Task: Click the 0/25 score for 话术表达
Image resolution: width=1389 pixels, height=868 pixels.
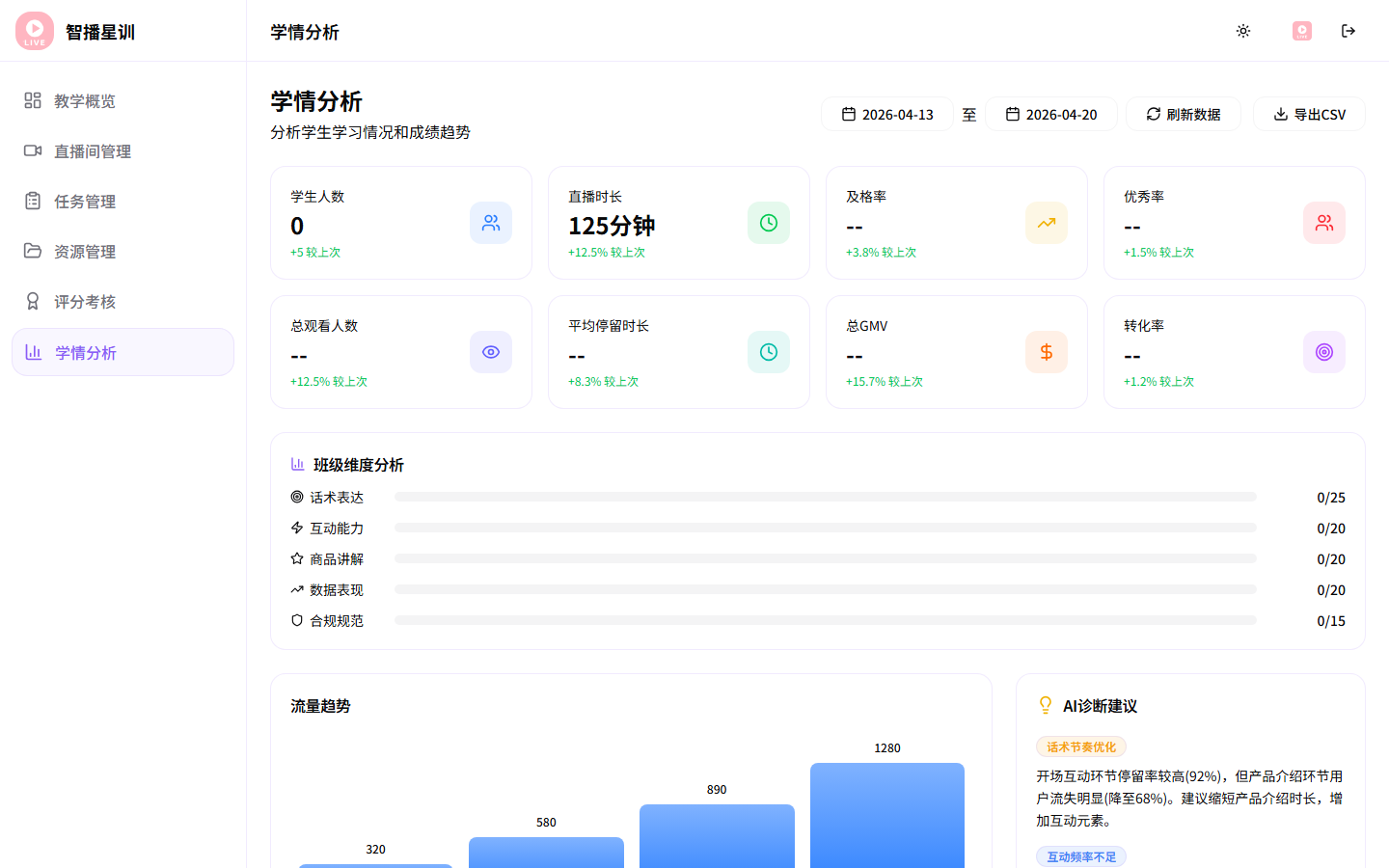Action: (1331, 498)
